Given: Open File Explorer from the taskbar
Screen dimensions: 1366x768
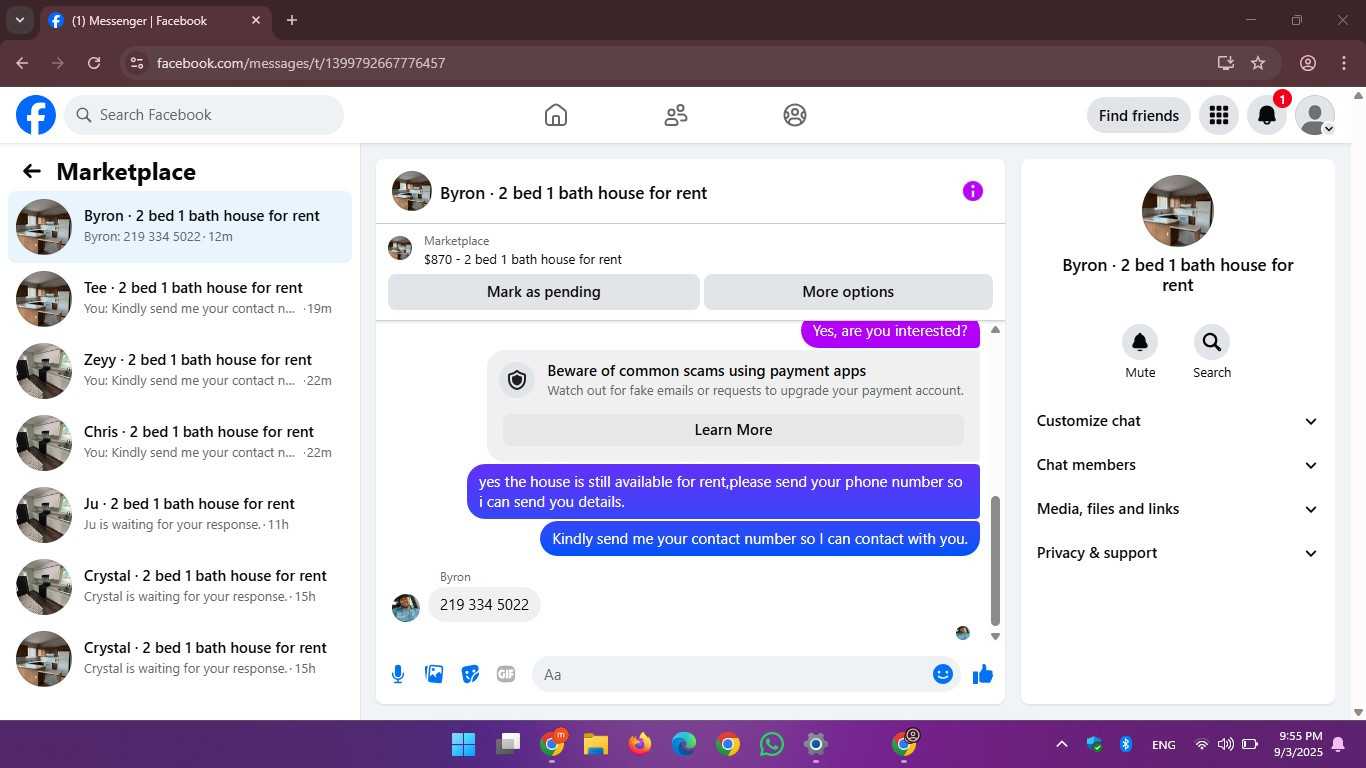Looking at the screenshot, I should (x=596, y=744).
